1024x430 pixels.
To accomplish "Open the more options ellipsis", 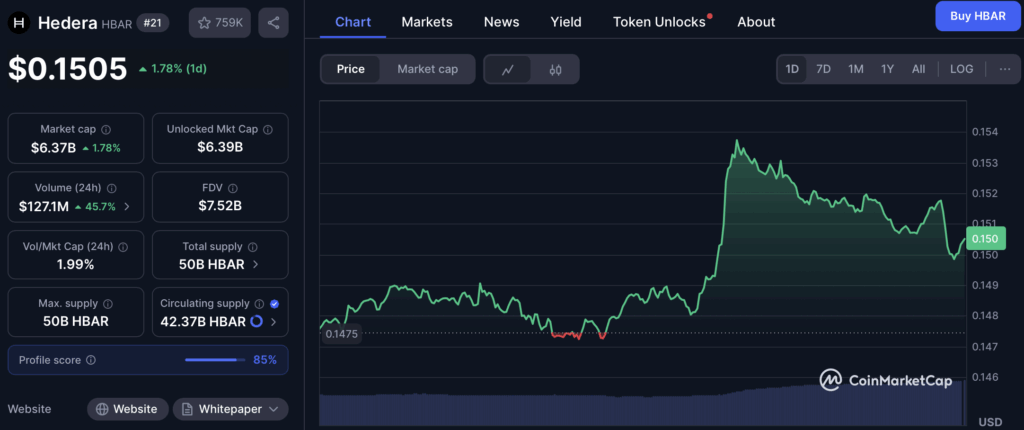I will coord(1005,69).
